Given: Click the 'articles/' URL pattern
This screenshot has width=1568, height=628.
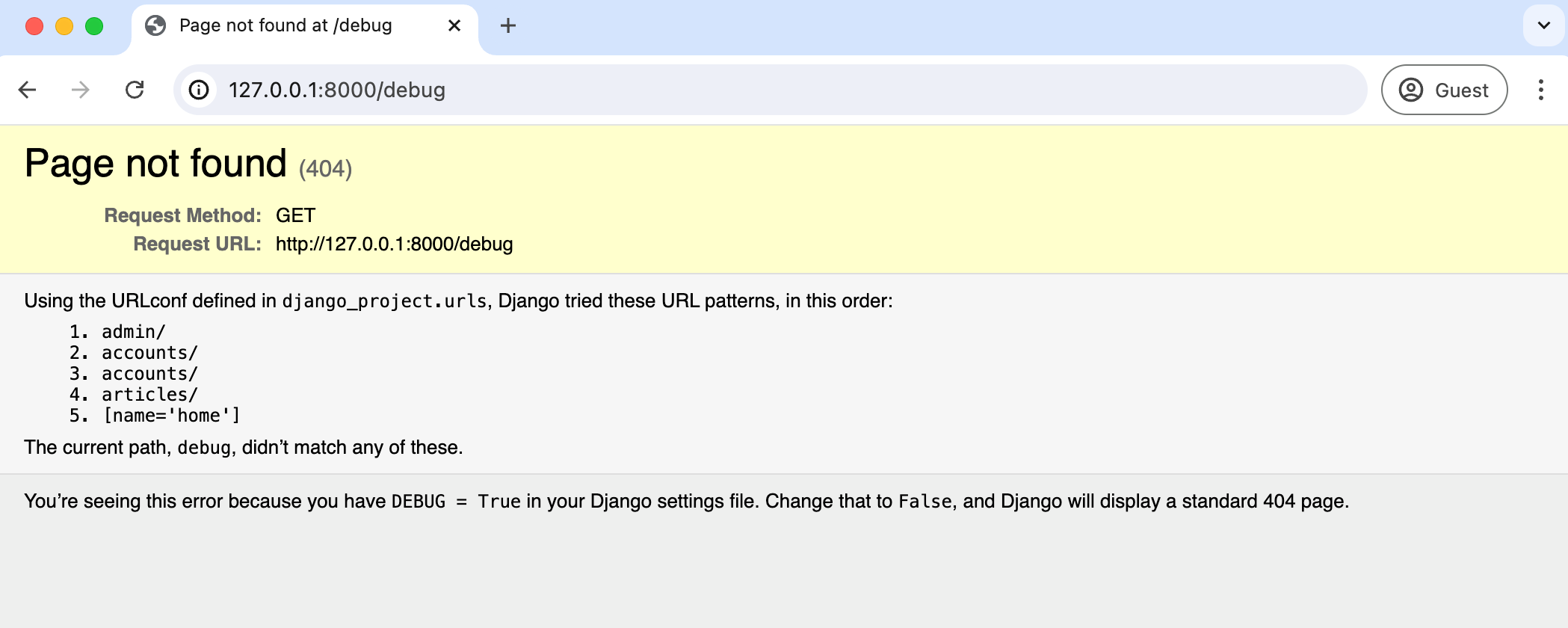Looking at the screenshot, I should click(x=149, y=394).
